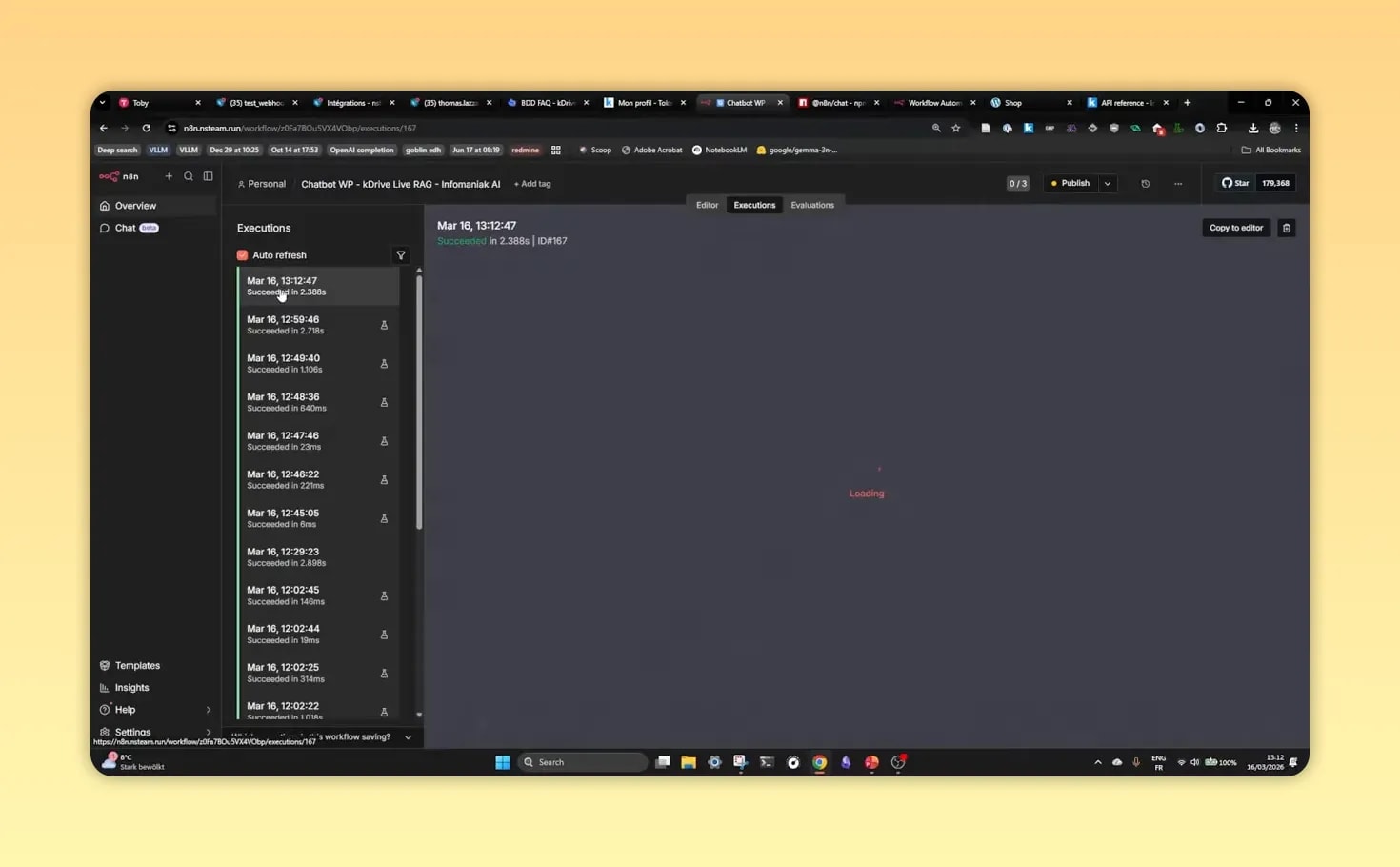This screenshot has height=867, width=1400.
Task: Check the 0/3 evaluation progress indicator
Action: [1017, 183]
